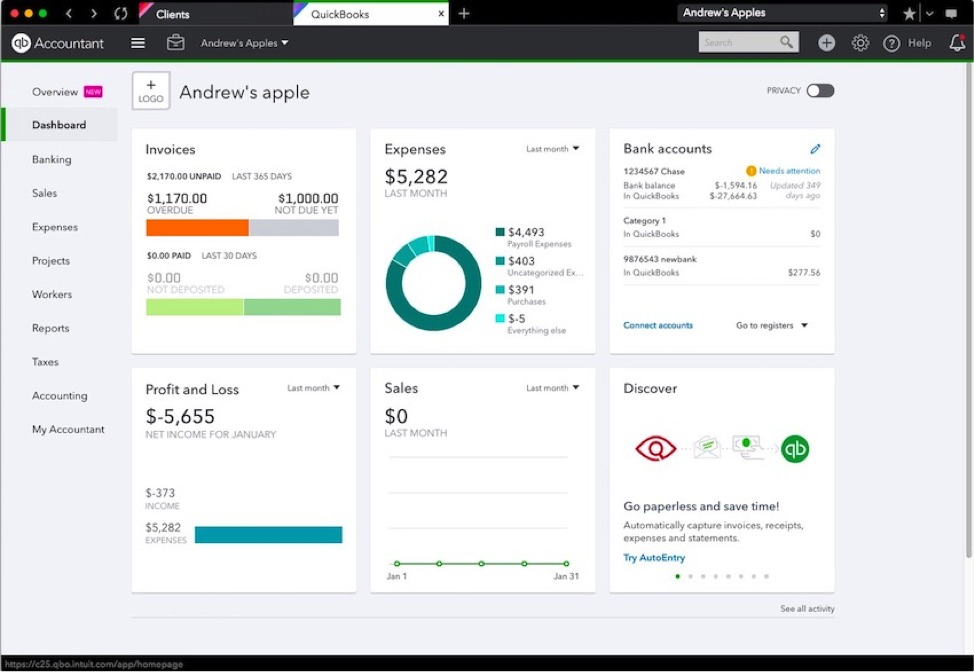Go to Banking in the sidebar
The width and height of the screenshot is (974, 672).
(52, 160)
